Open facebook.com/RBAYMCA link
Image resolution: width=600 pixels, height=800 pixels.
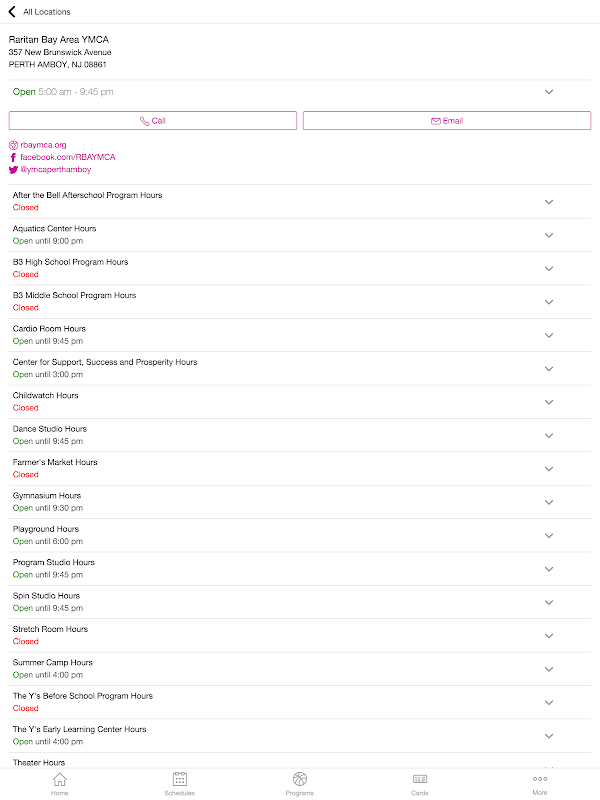pos(68,157)
